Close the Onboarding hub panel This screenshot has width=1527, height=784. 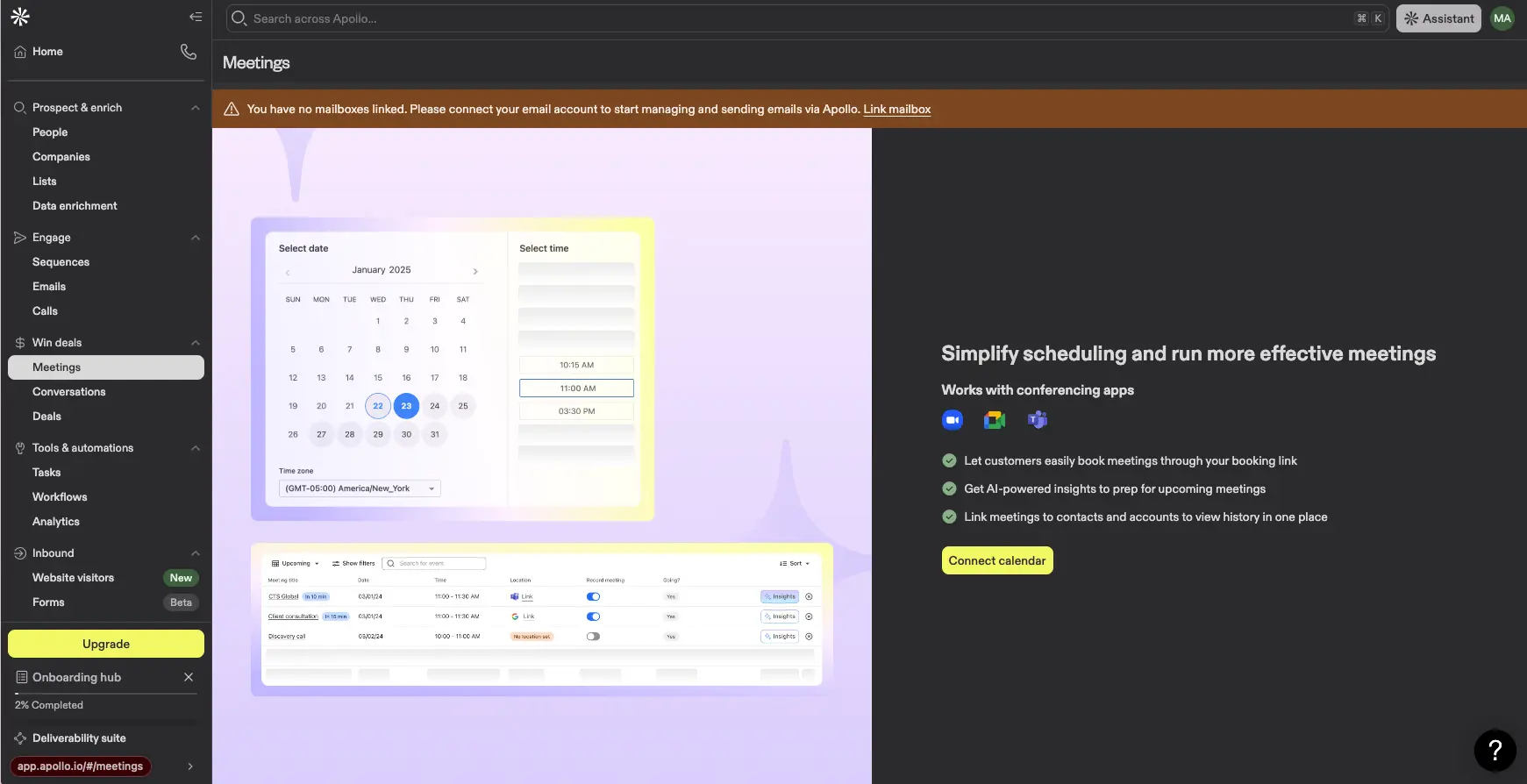point(189,677)
